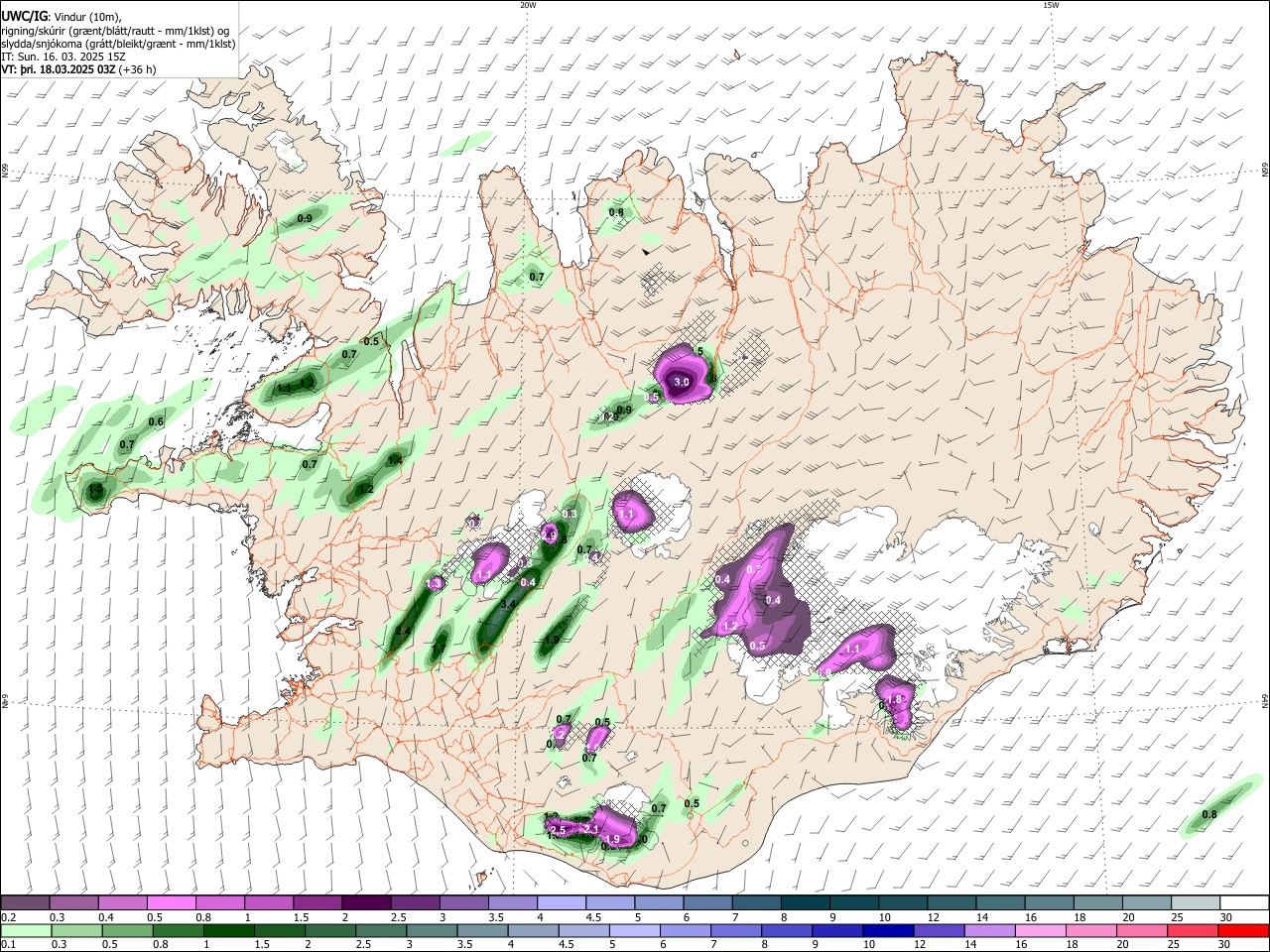Click the small black triangle marker in the north
The height and width of the screenshot is (952, 1270).
[x=646, y=253]
